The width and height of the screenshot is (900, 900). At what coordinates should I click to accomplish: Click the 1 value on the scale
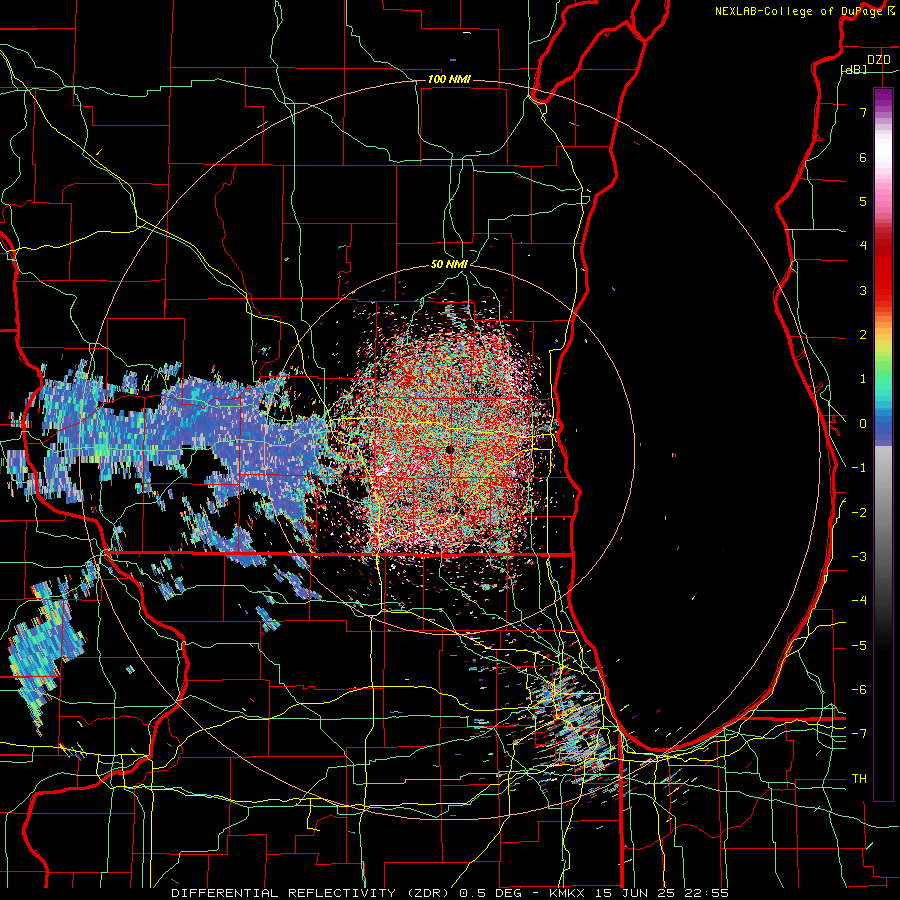point(863,379)
